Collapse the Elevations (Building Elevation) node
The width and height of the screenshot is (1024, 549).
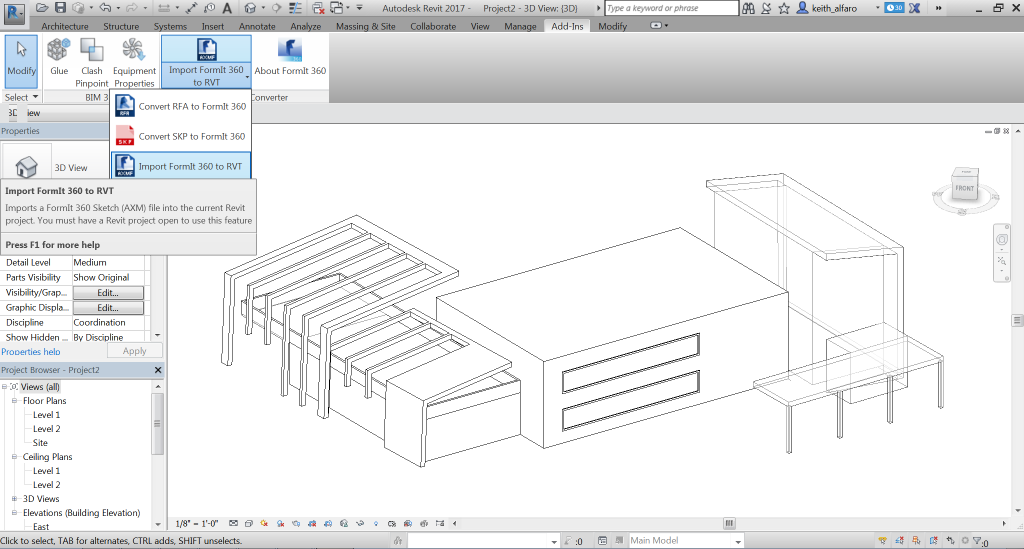(14, 512)
